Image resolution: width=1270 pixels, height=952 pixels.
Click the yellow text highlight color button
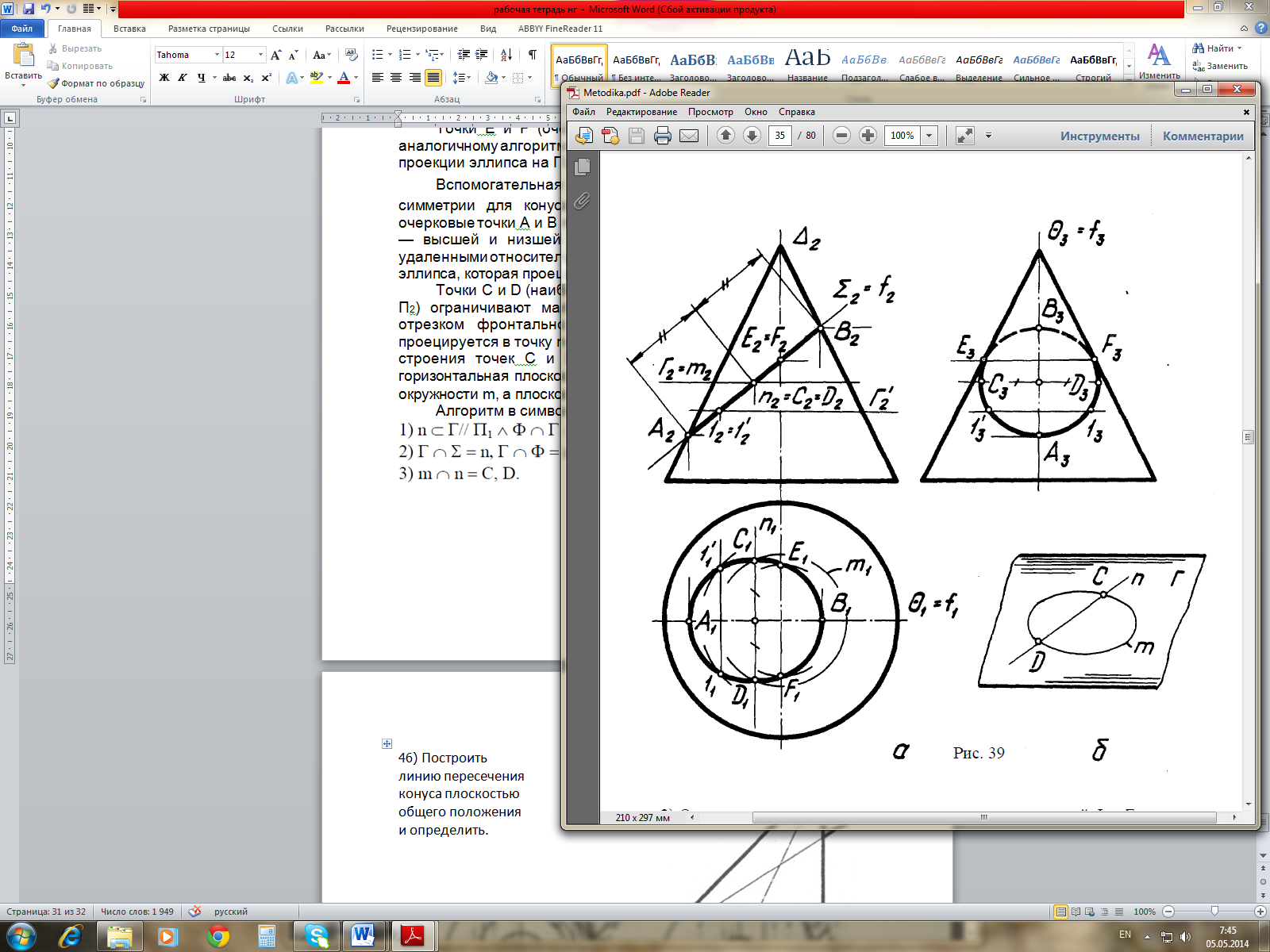coord(316,78)
